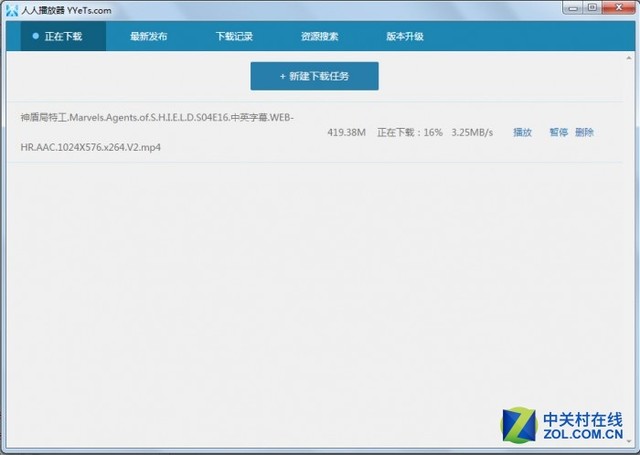640x455 pixels.
Task: Go to the 资源搜索 tab
Action: click(x=320, y=36)
